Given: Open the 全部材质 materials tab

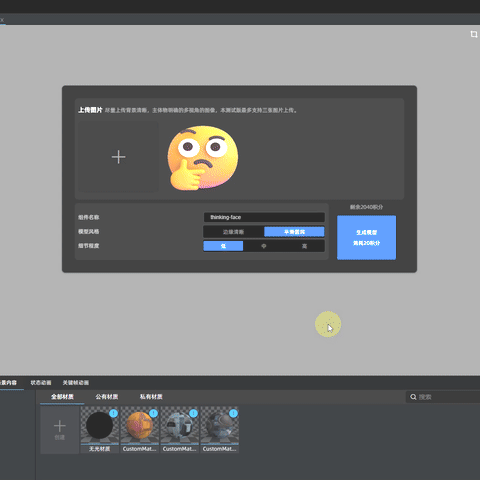Looking at the screenshot, I should [62, 397].
